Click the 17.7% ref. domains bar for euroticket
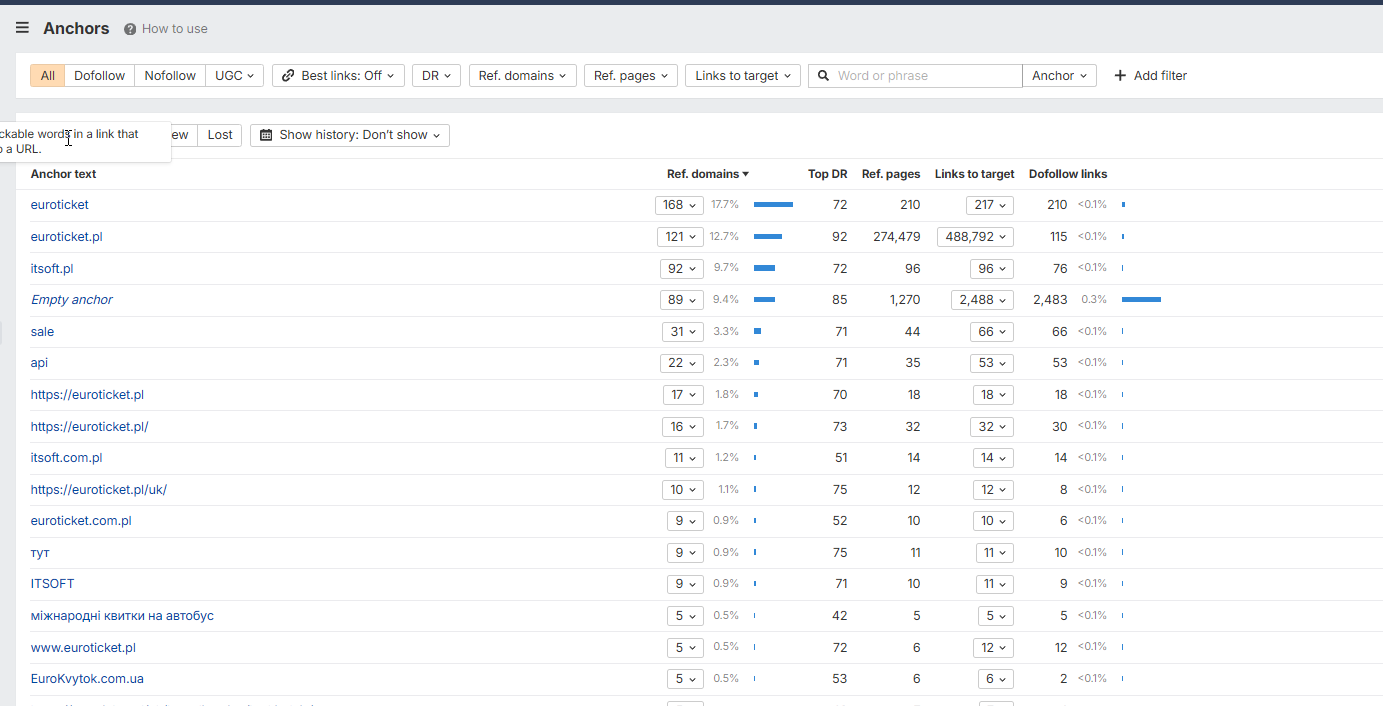 coord(773,205)
